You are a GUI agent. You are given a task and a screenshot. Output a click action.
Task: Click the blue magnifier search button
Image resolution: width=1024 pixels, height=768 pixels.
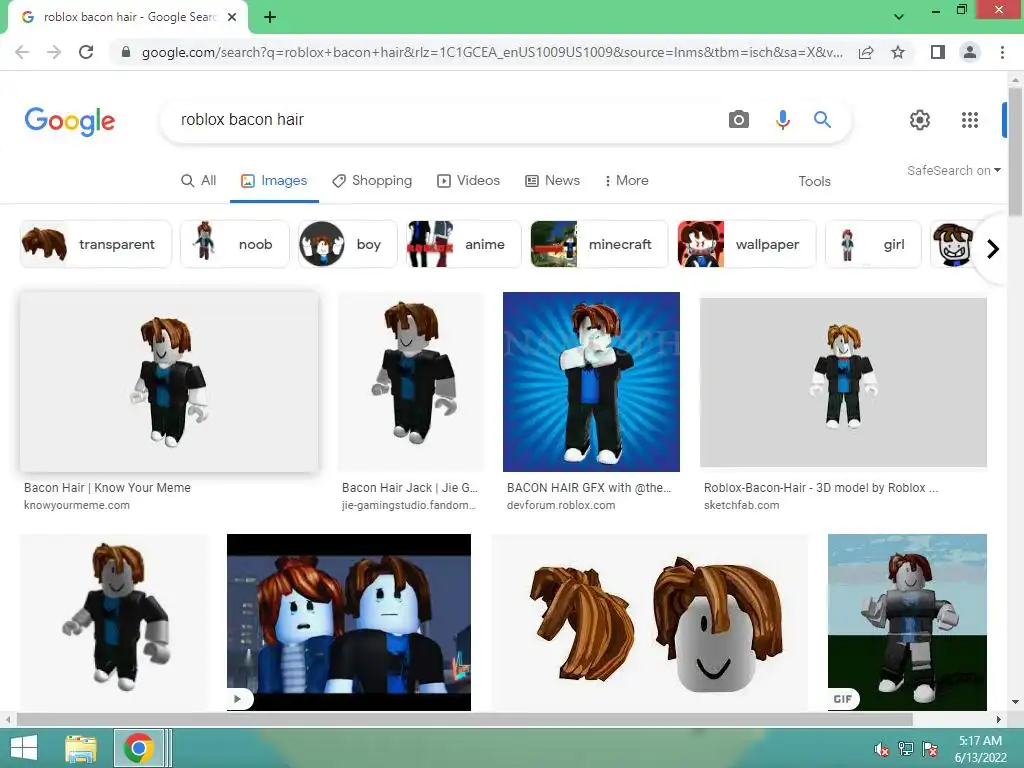(822, 120)
